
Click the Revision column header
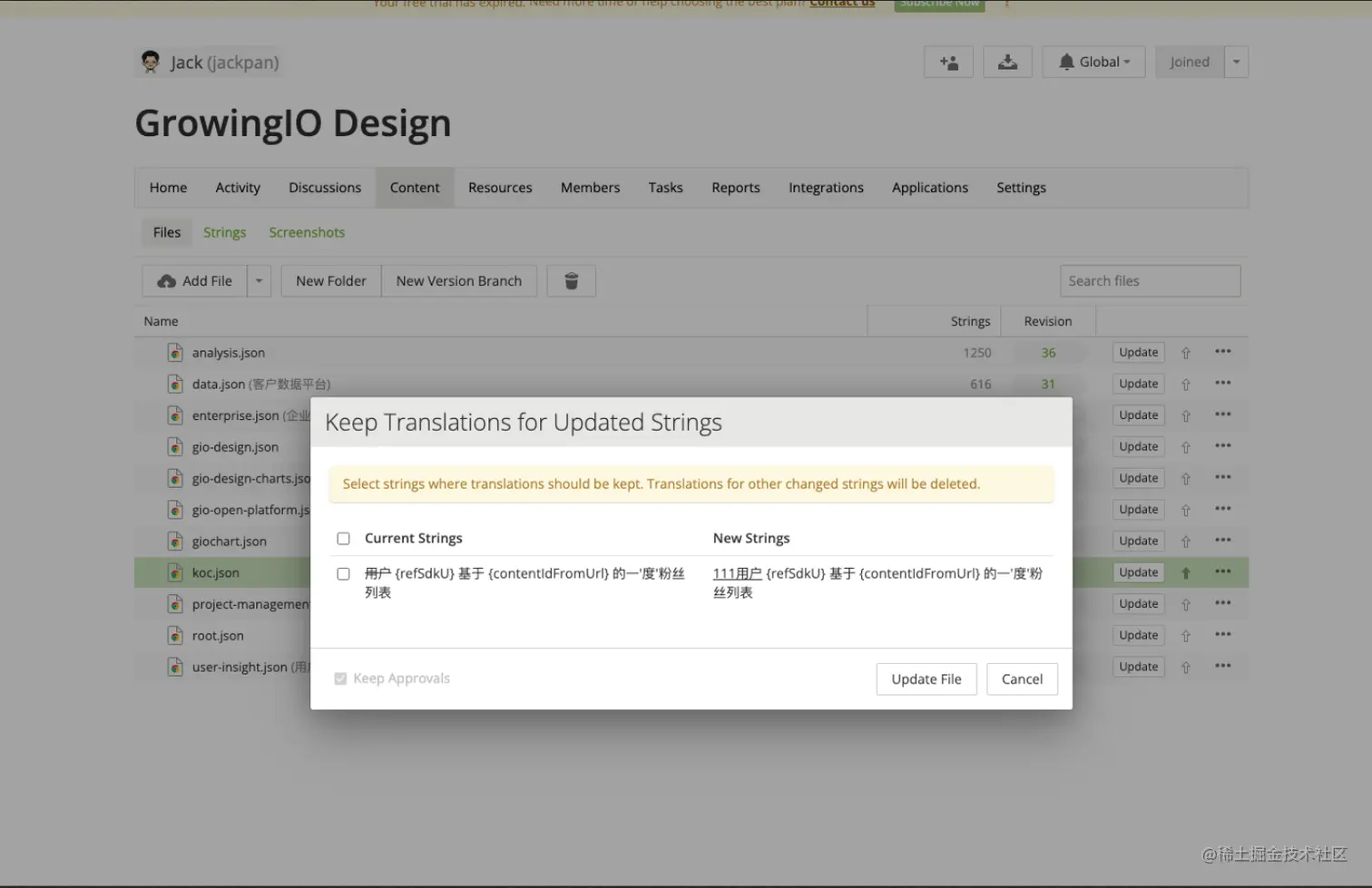1048,321
